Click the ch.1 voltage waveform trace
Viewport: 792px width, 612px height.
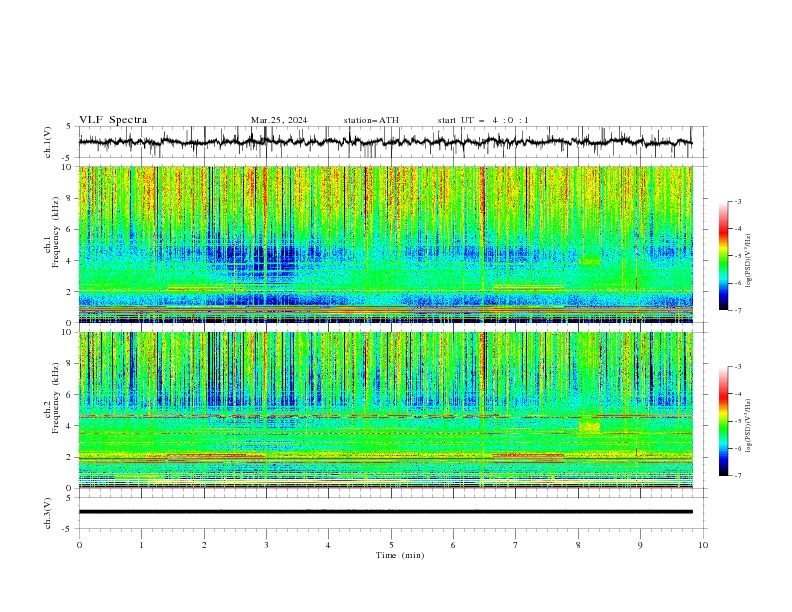(x=385, y=142)
